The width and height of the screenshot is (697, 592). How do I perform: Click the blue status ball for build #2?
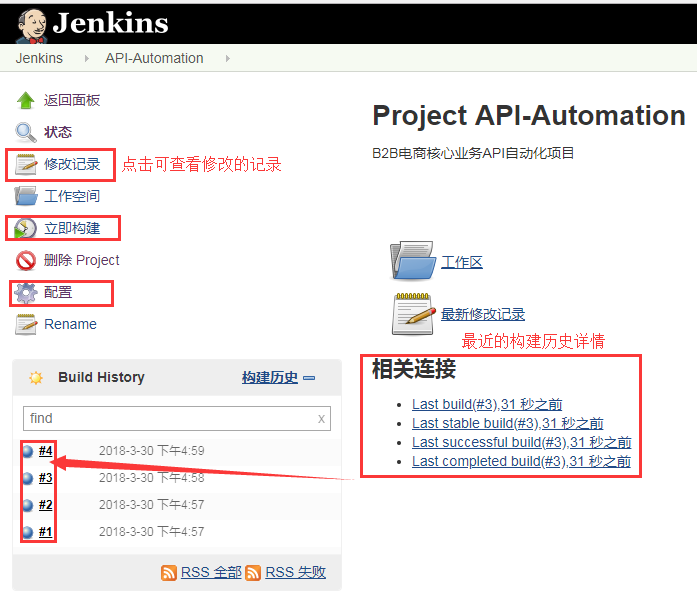tap(28, 505)
